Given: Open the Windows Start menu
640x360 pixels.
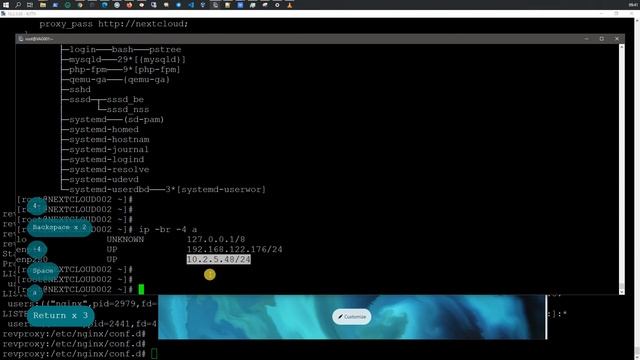Looking at the screenshot, I should pyautogui.click(x=6, y=5).
